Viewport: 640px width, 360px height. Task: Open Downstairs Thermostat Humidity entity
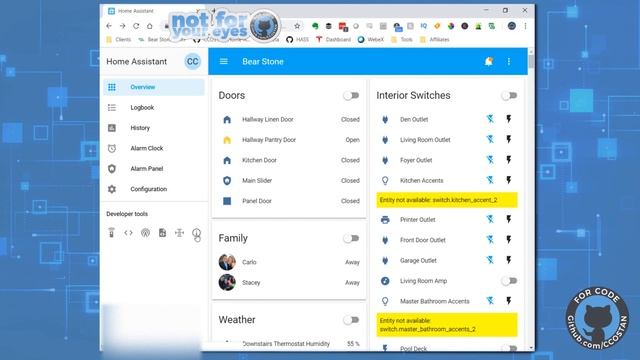(x=289, y=344)
